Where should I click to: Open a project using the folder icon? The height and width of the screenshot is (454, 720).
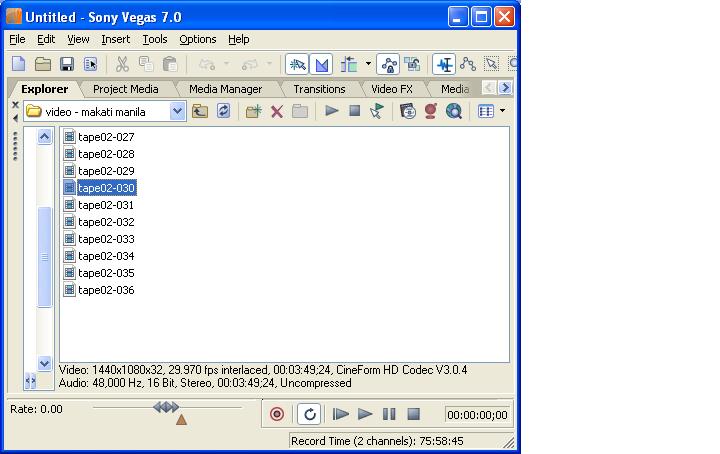click(43, 64)
